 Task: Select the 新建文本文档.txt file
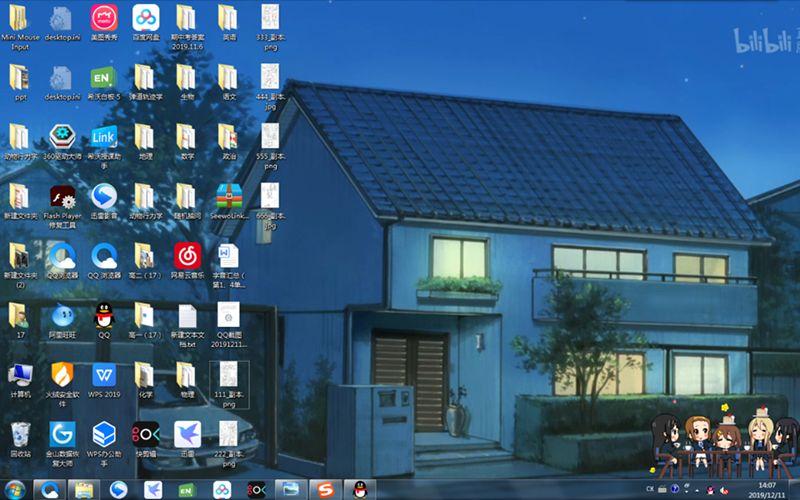(x=187, y=315)
